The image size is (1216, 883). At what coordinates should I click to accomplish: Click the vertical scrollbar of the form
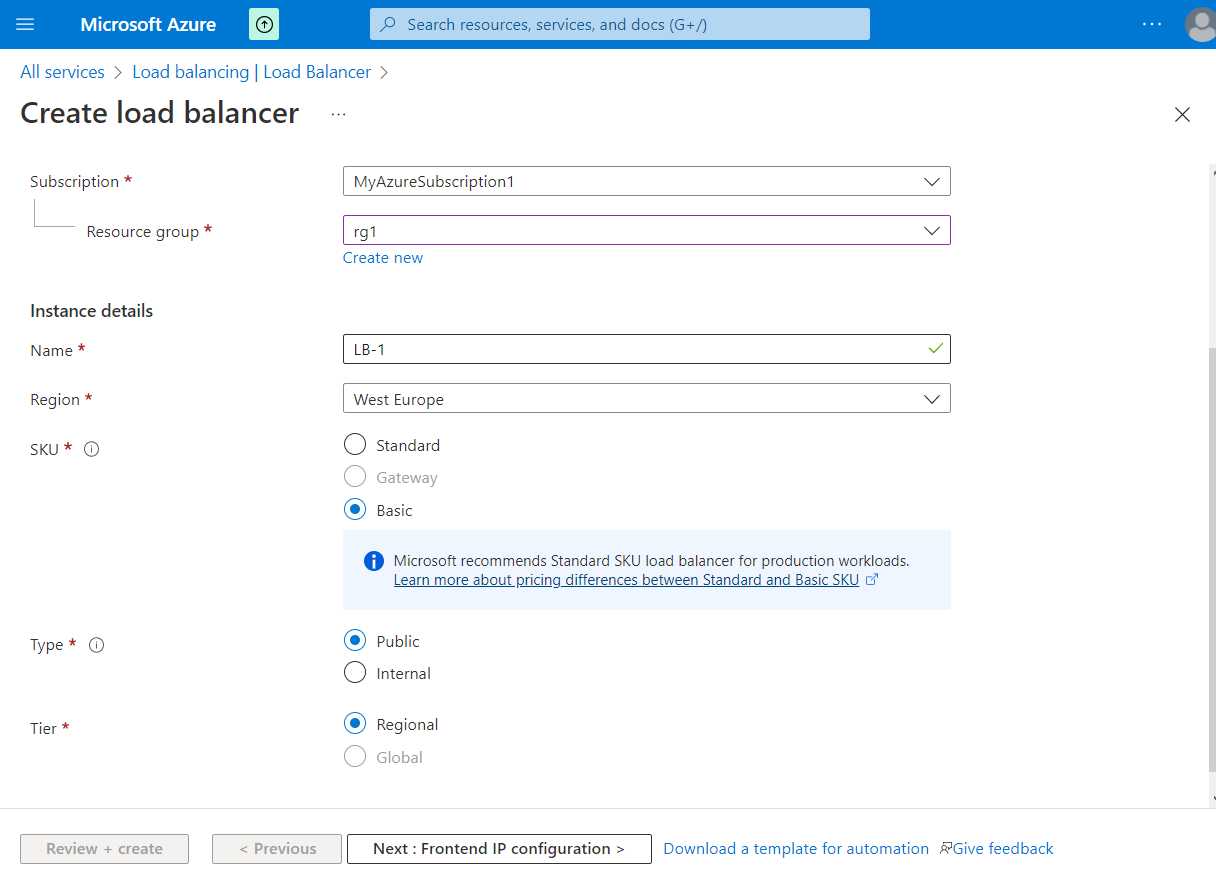[x=1212, y=560]
